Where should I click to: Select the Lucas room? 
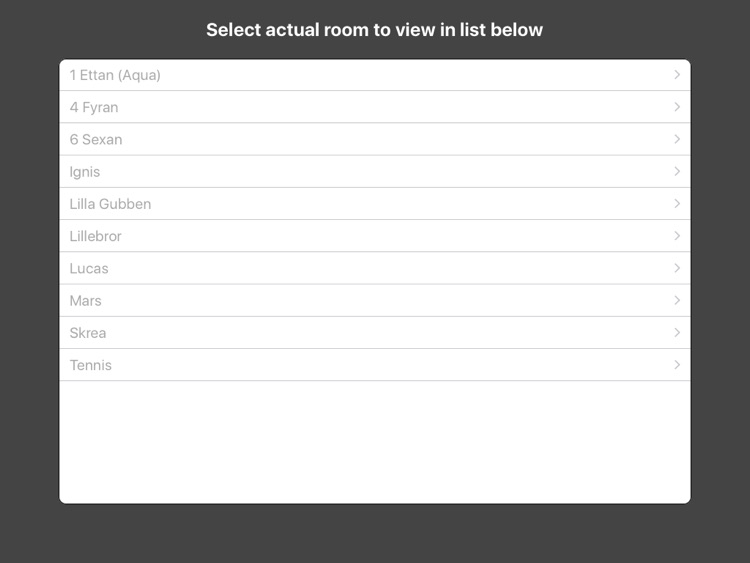[x=89, y=268]
